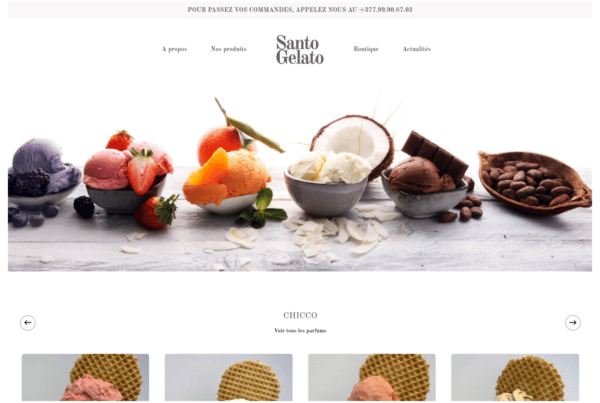Open the A propos menu item
Image resolution: width=600 pixels, height=403 pixels.
click(174, 49)
